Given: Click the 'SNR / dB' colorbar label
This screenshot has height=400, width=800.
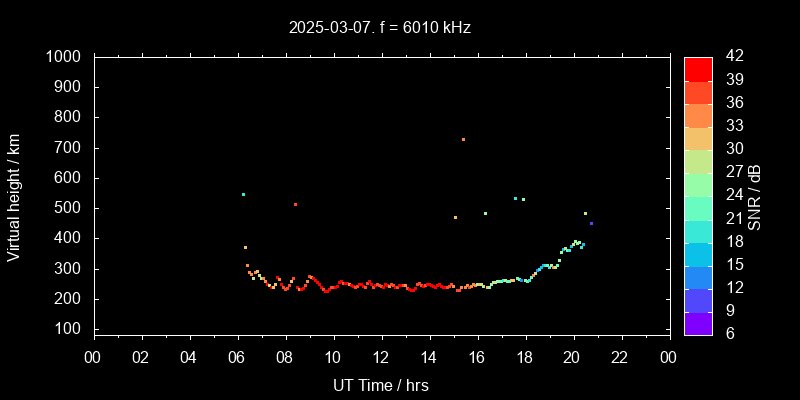Looking at the screenshot, I should [x=755, y=196].
